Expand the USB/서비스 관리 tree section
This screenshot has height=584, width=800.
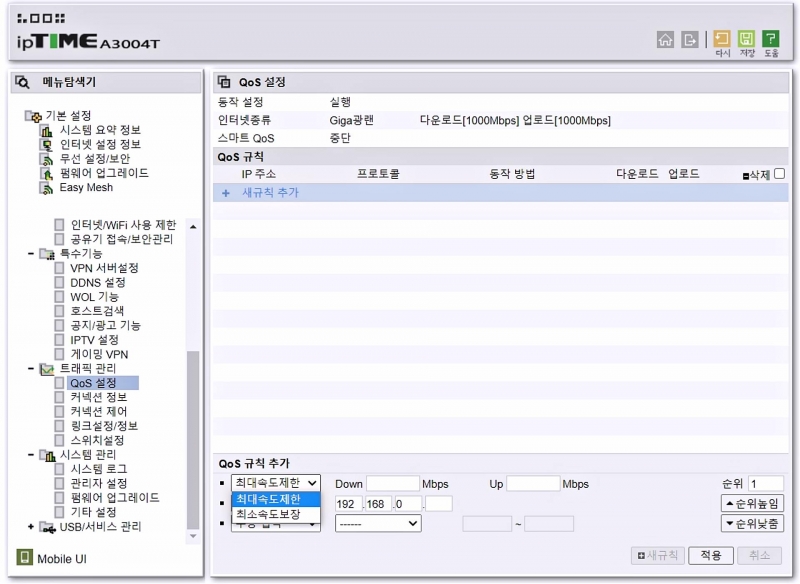31,527
